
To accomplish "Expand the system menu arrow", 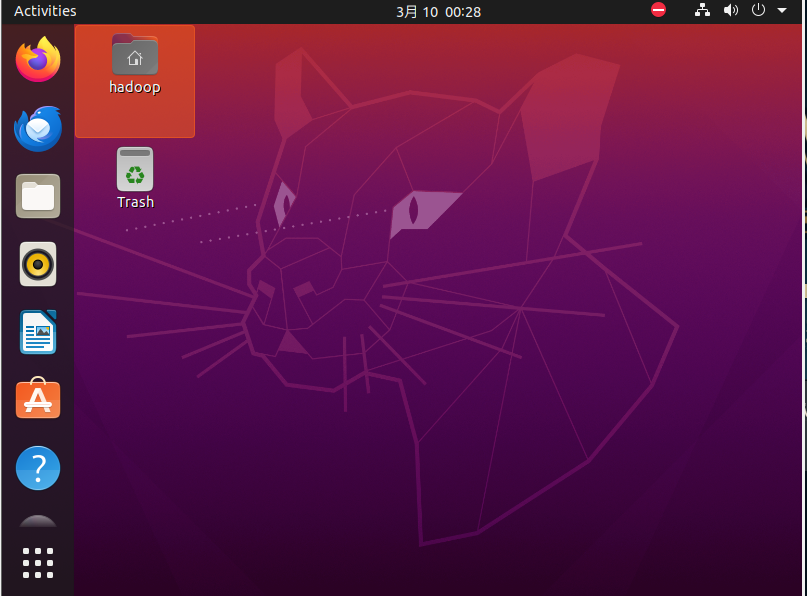I will 782,10.
